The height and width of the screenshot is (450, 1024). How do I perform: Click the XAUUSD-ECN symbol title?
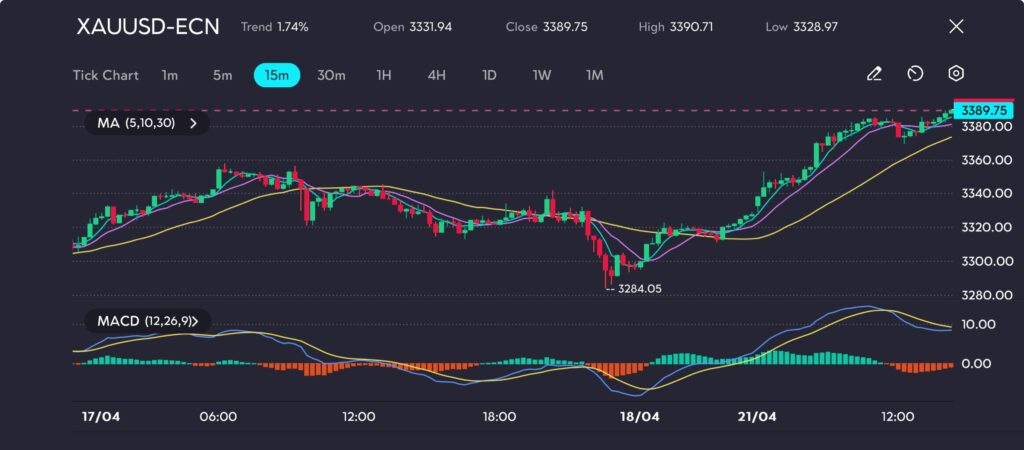[x=148, y=27]
